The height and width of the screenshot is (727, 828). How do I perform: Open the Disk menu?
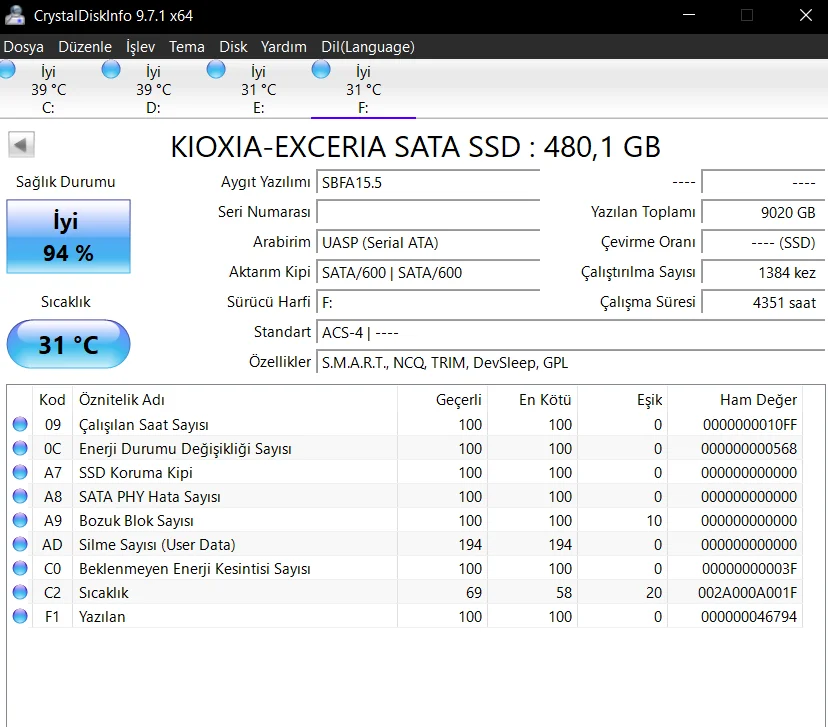tap(233, 47)
